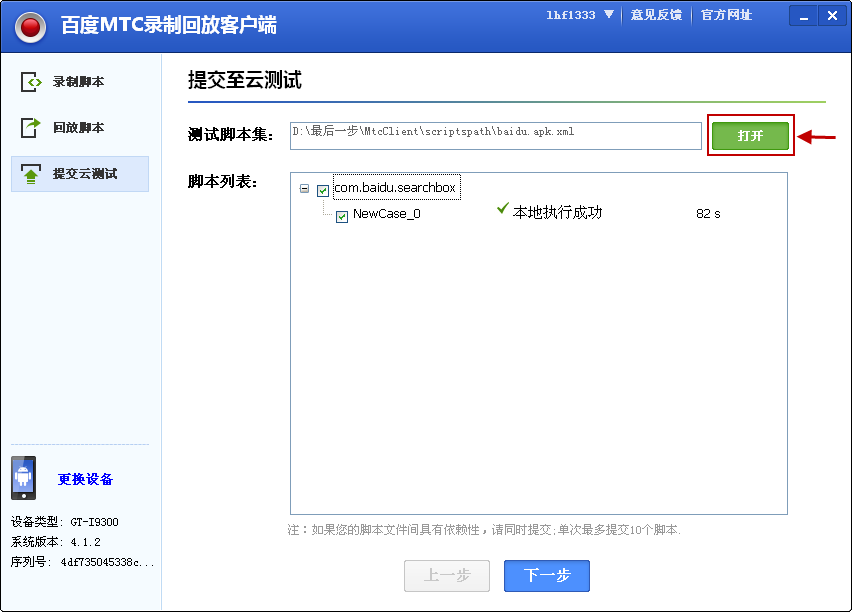Screen dimensions: 852x612
Task: Click the 设备类型: GT-I9300 text
Action: [x=65, y=522]
